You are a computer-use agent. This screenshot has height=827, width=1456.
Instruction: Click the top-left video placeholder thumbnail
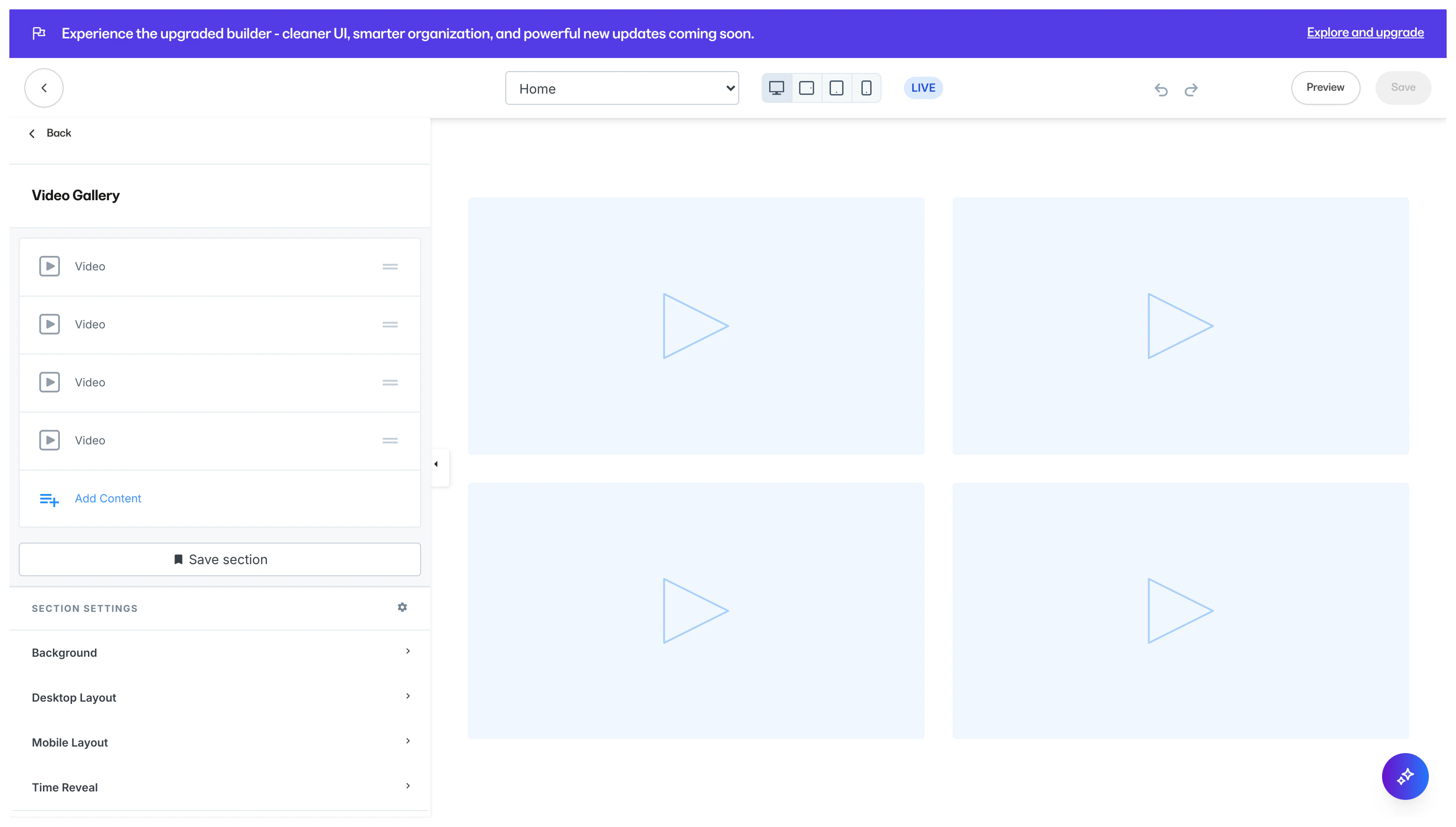pos(695,326)
